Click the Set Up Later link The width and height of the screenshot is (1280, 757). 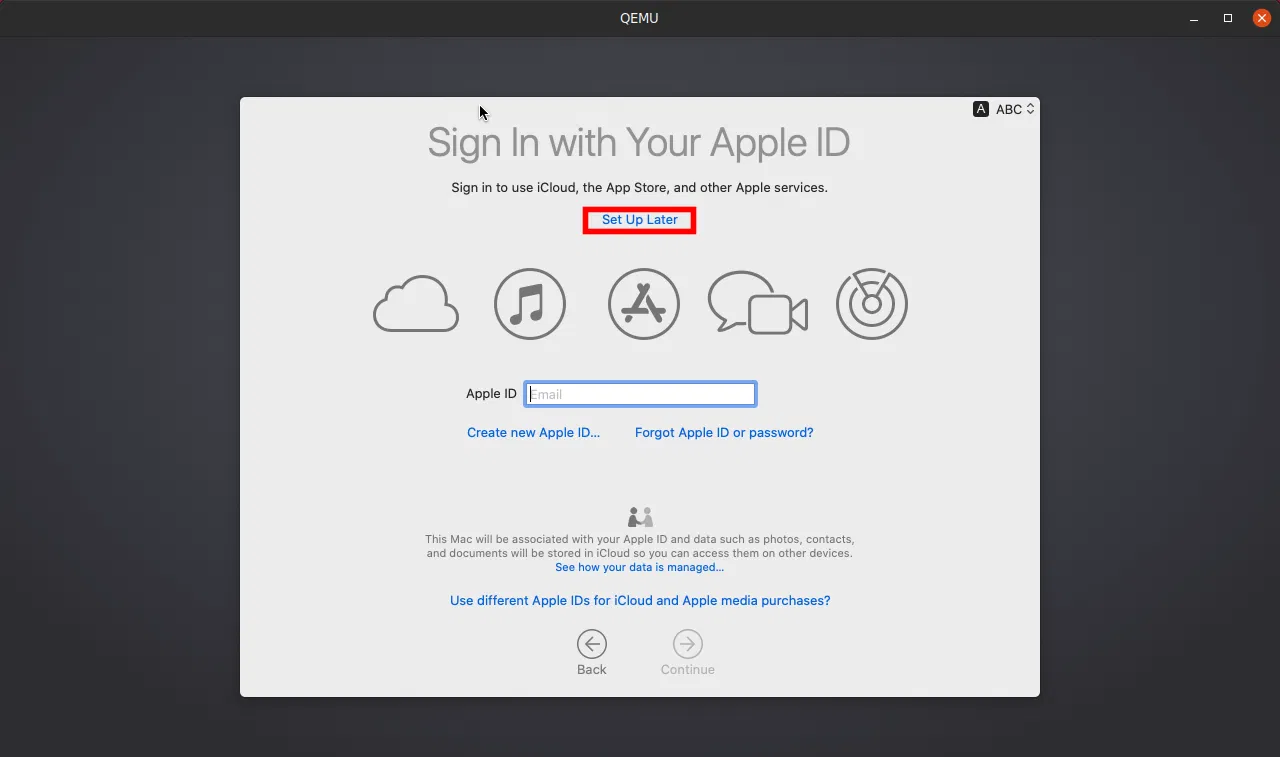click(x=640, y=220)
